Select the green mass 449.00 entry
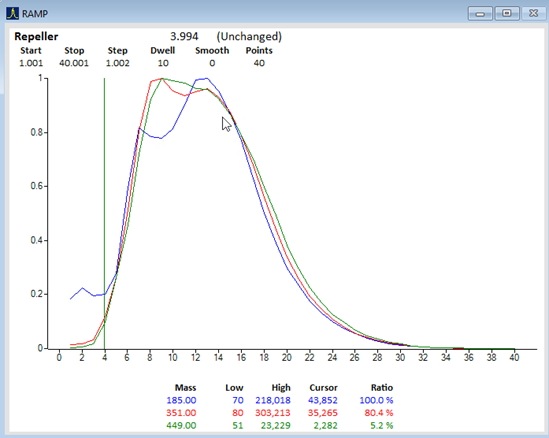The height and width of the screenshot is (438, 549). (181, 425)
